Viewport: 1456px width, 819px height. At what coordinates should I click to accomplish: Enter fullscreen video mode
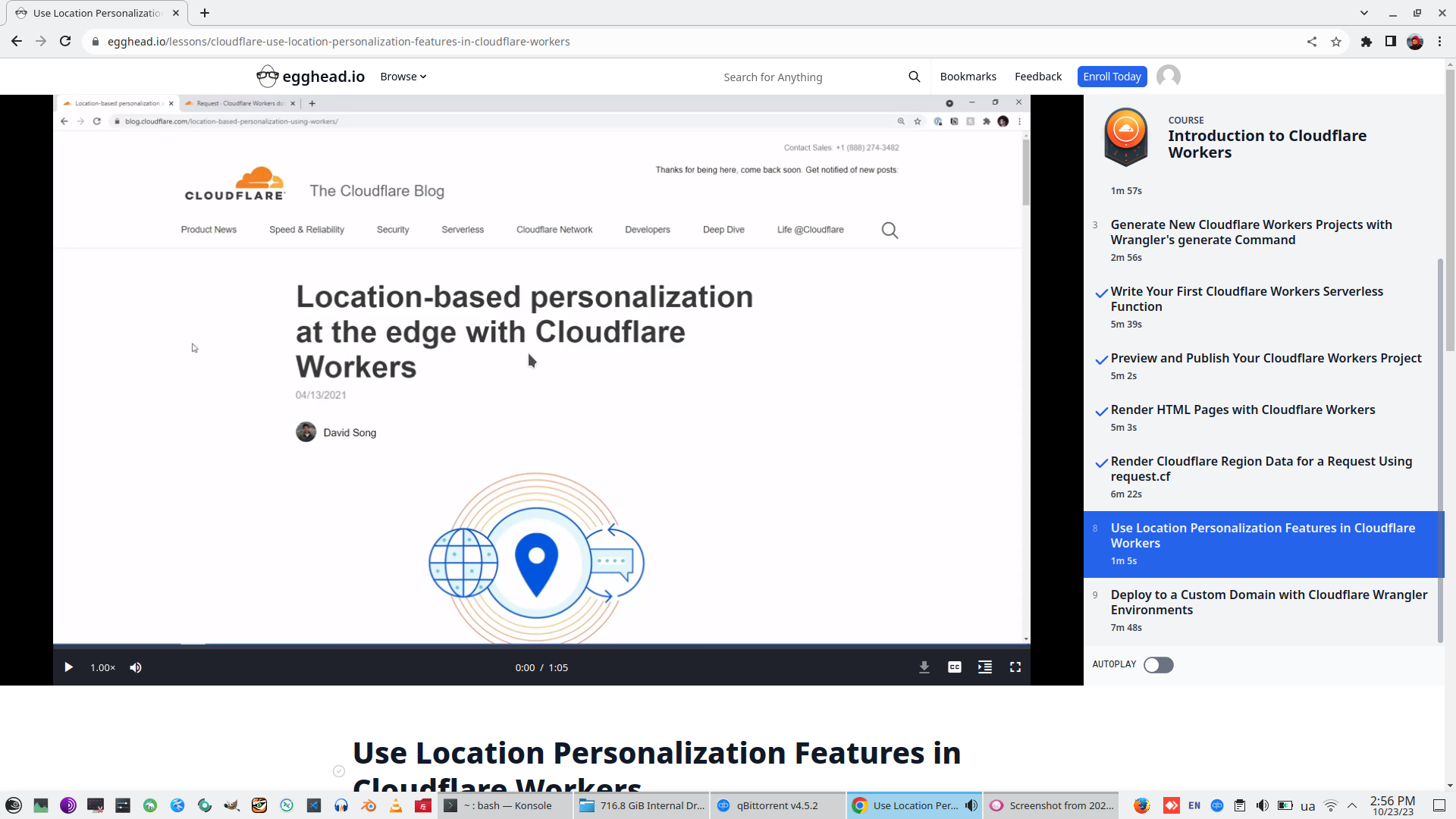[x=1015, y=667]
